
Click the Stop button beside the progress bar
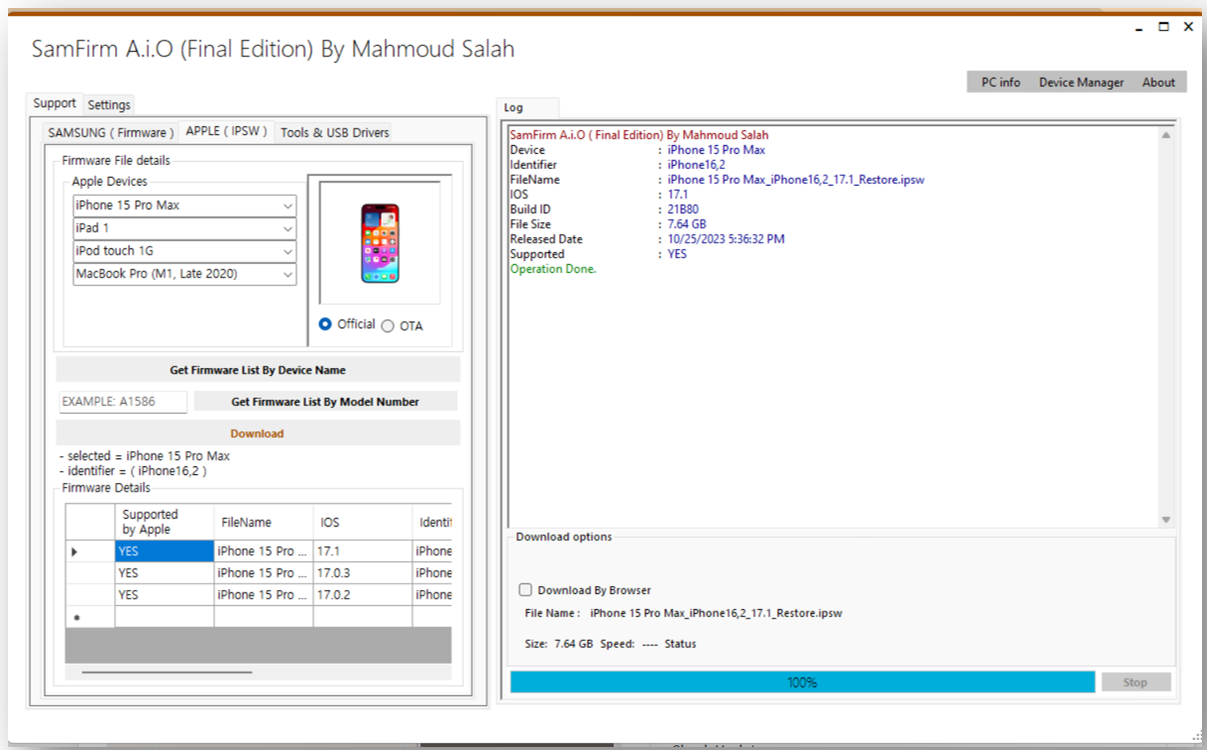[x=1135, y=682]
